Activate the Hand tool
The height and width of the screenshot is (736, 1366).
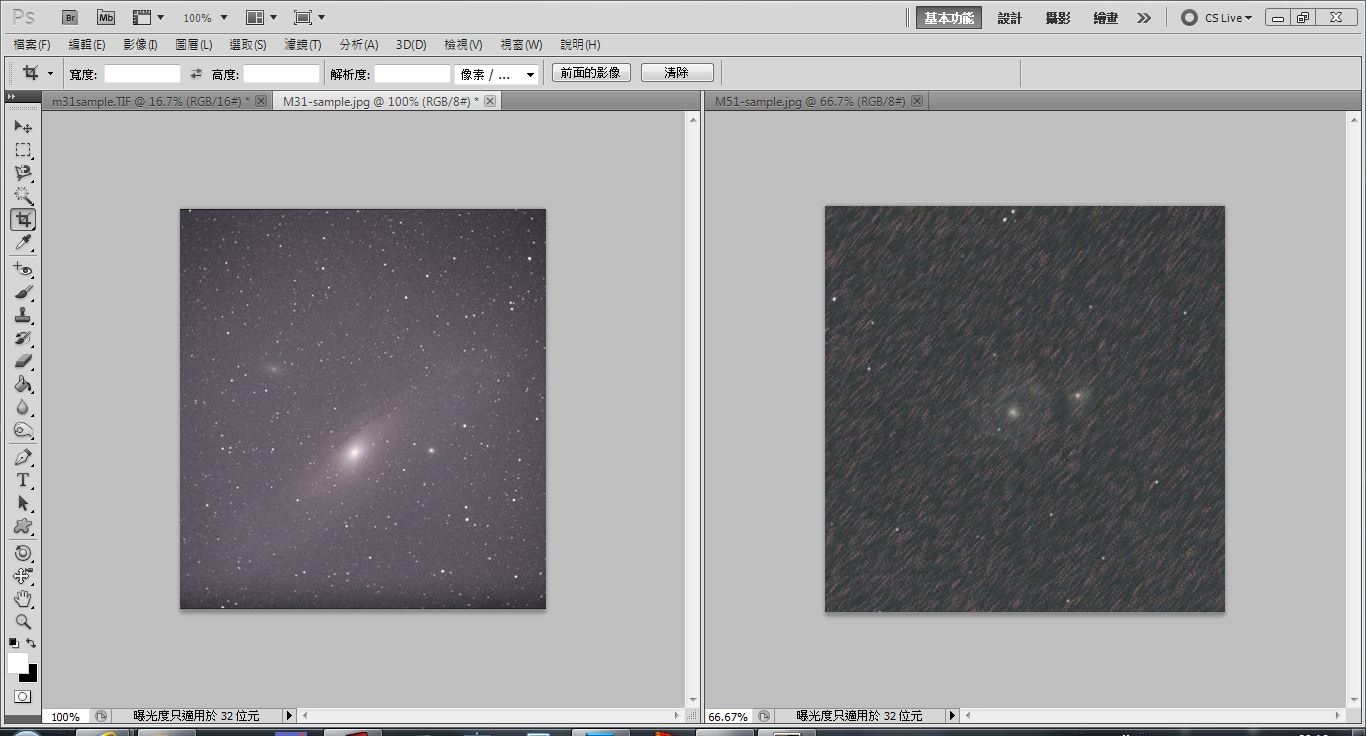pyautogui.click(x=23, y=599)
